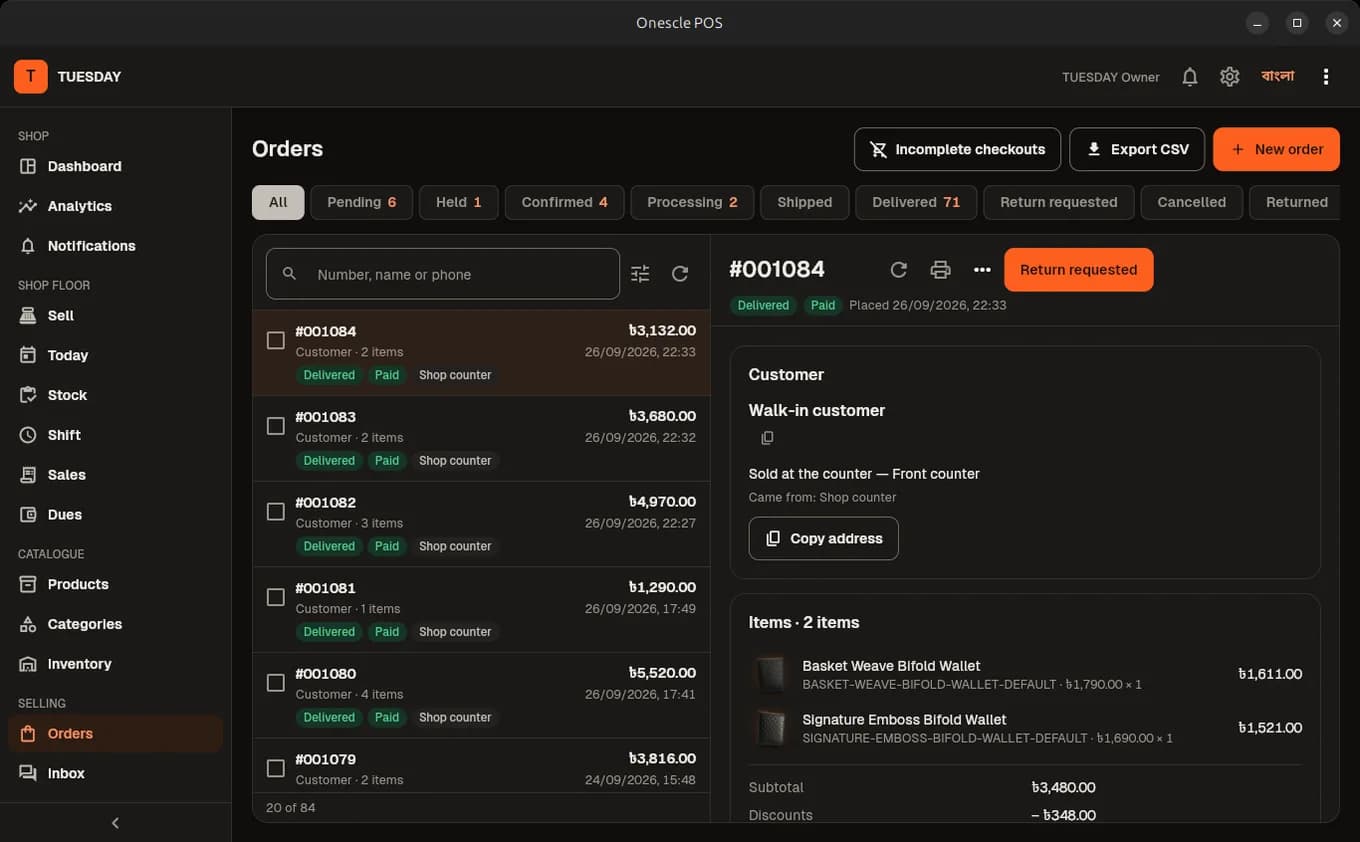This screenshot has height=842, width=1360.
Task: Open settings gear icon
Action: [1230, 77]
